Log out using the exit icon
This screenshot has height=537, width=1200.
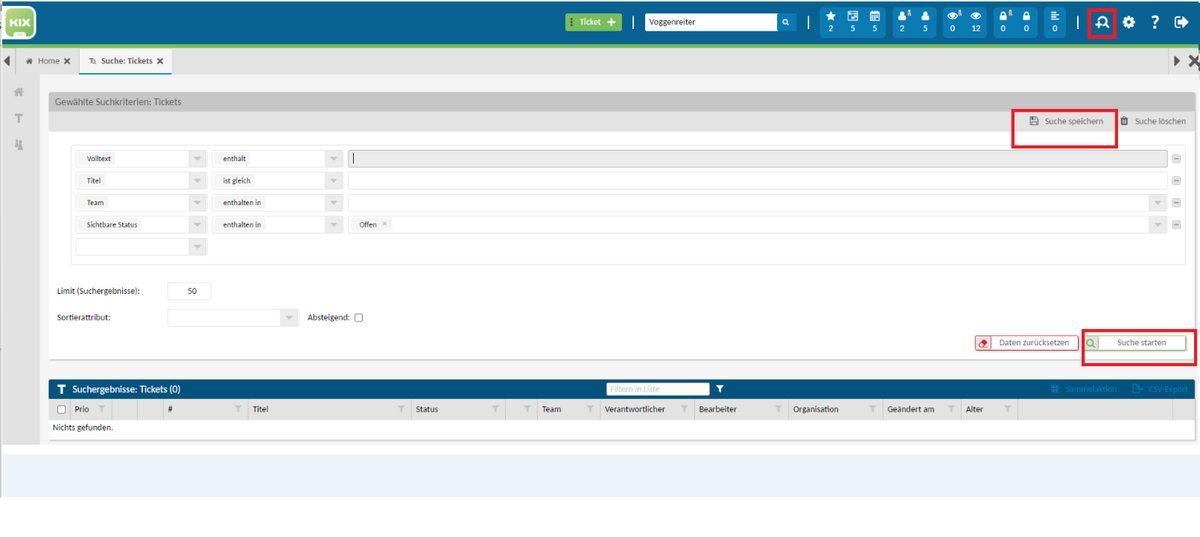pos(1181,22)
